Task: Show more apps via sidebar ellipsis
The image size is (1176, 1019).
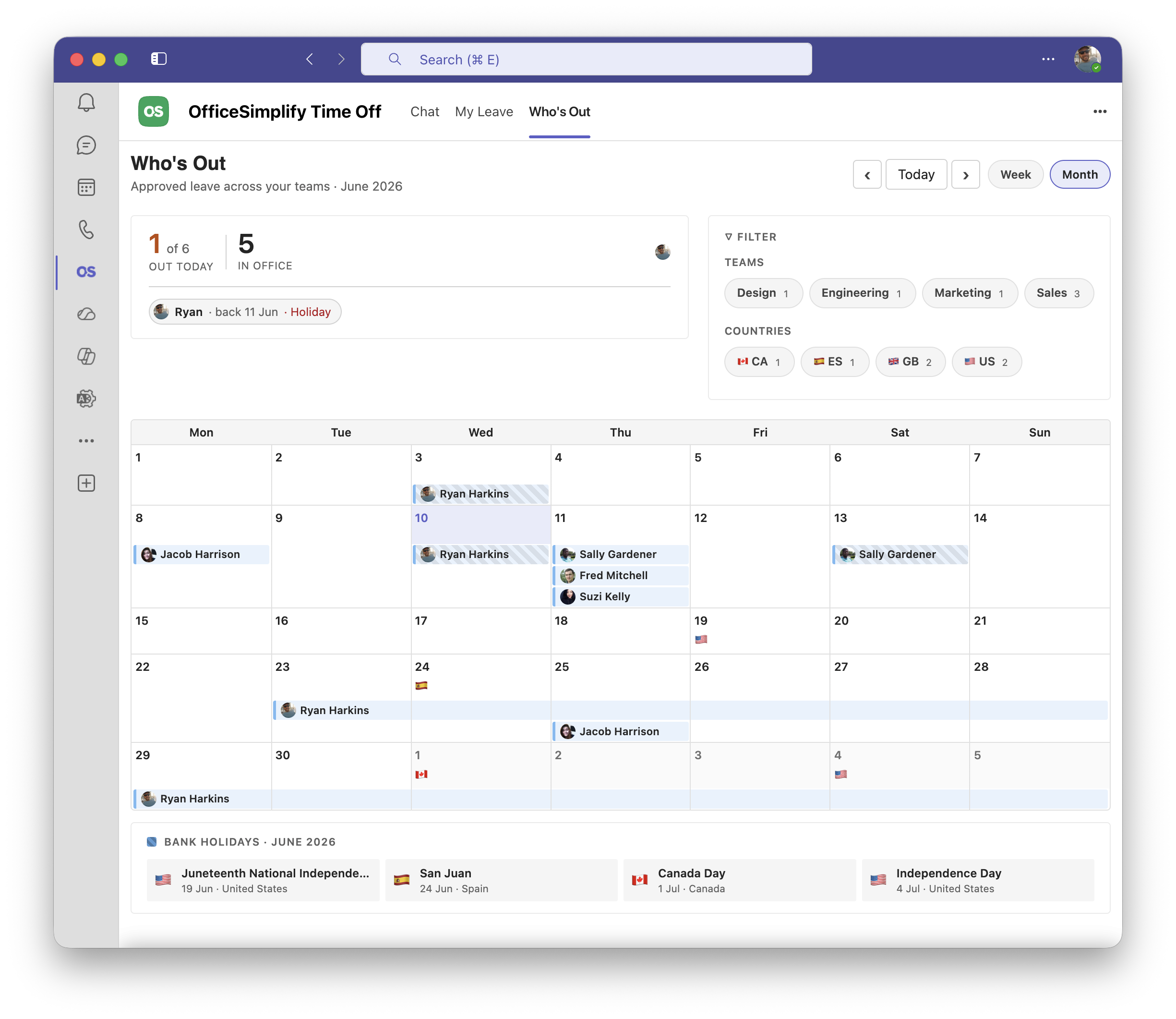Action: (86, 441)
